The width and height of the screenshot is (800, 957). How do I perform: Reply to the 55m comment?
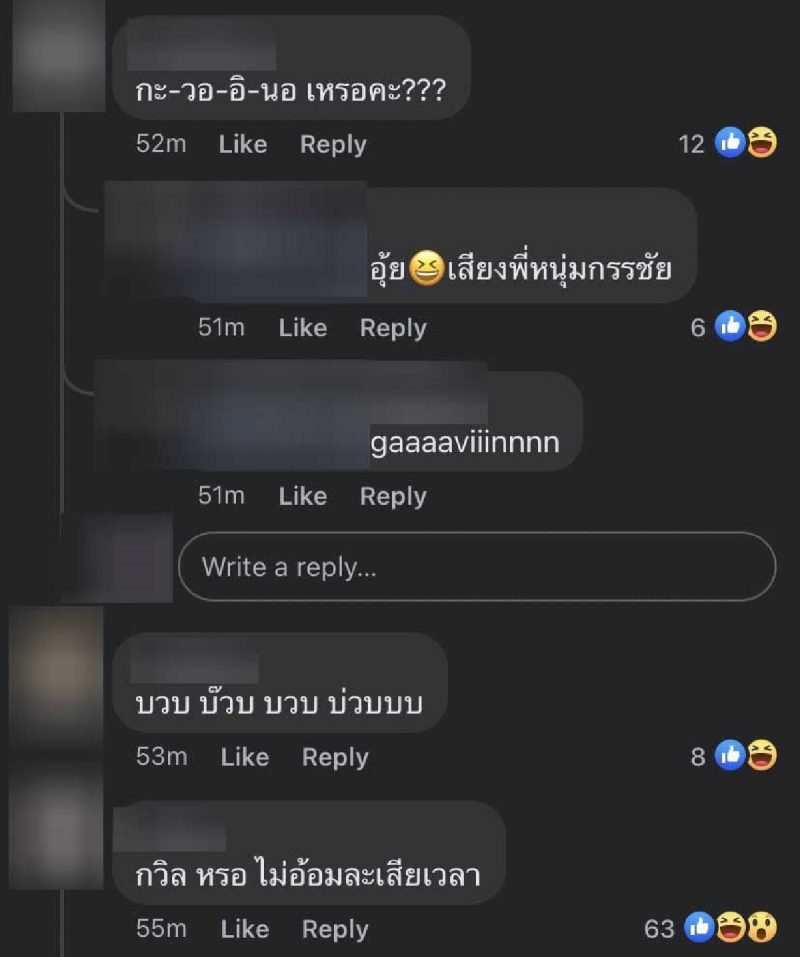pos(335,930)
